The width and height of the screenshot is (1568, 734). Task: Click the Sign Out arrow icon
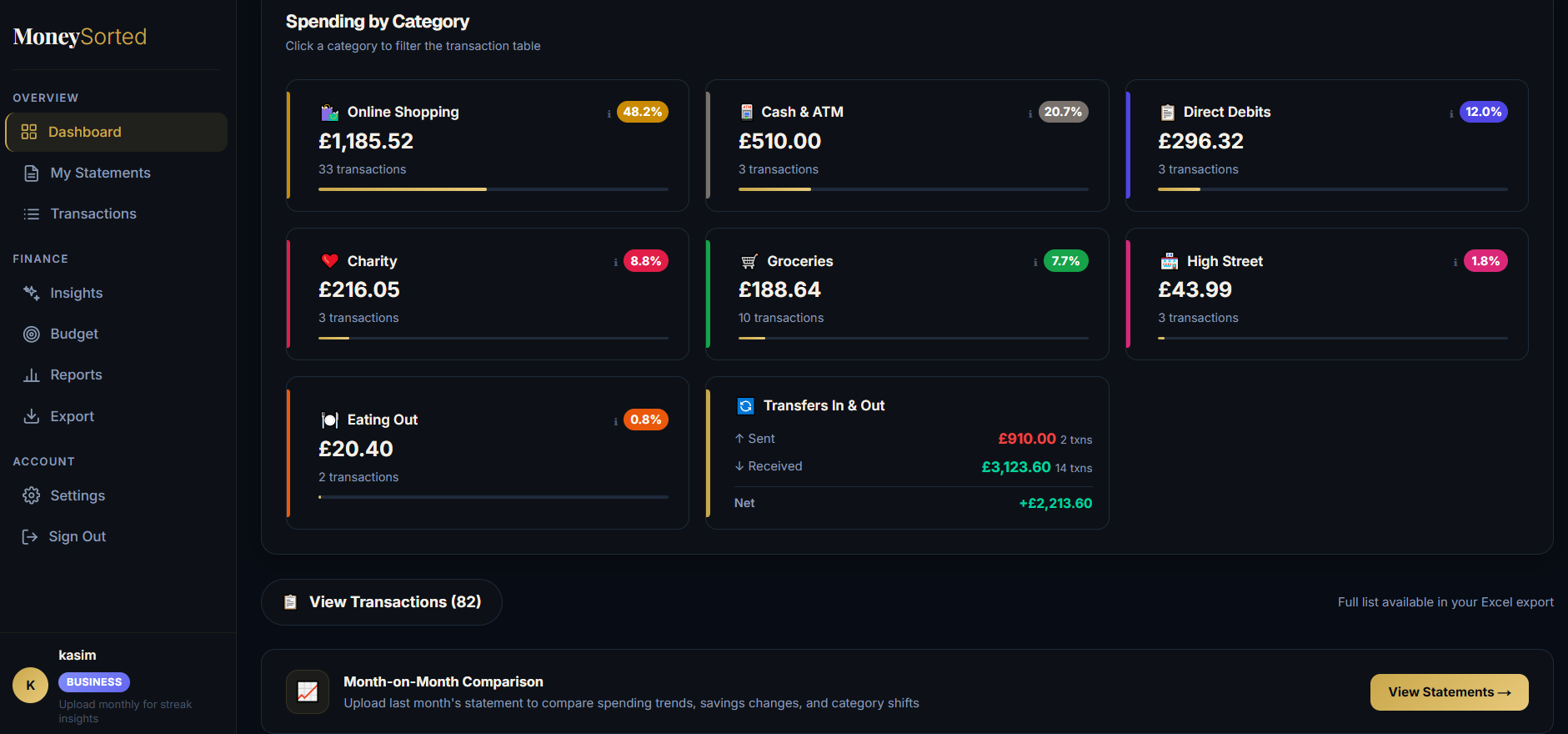[x=30, y=536]
